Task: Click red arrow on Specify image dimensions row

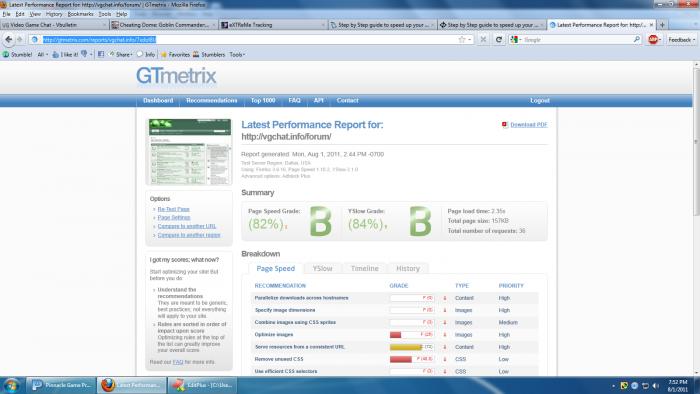Action: (x=445, y=310)
